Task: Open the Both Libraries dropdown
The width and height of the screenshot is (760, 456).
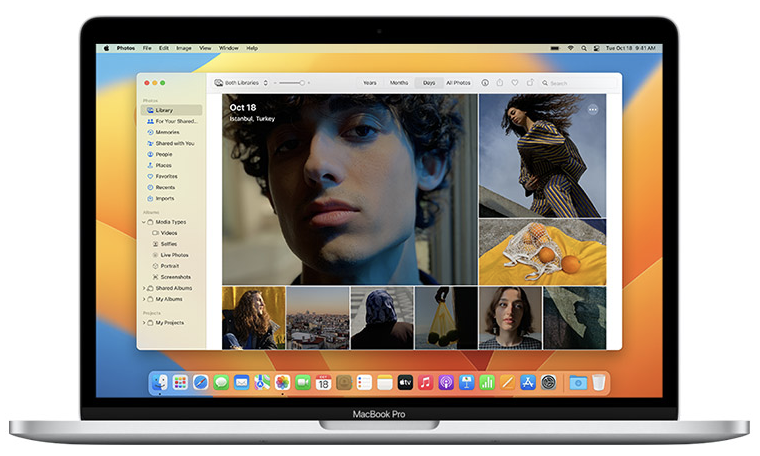Action: coord(242,83)
